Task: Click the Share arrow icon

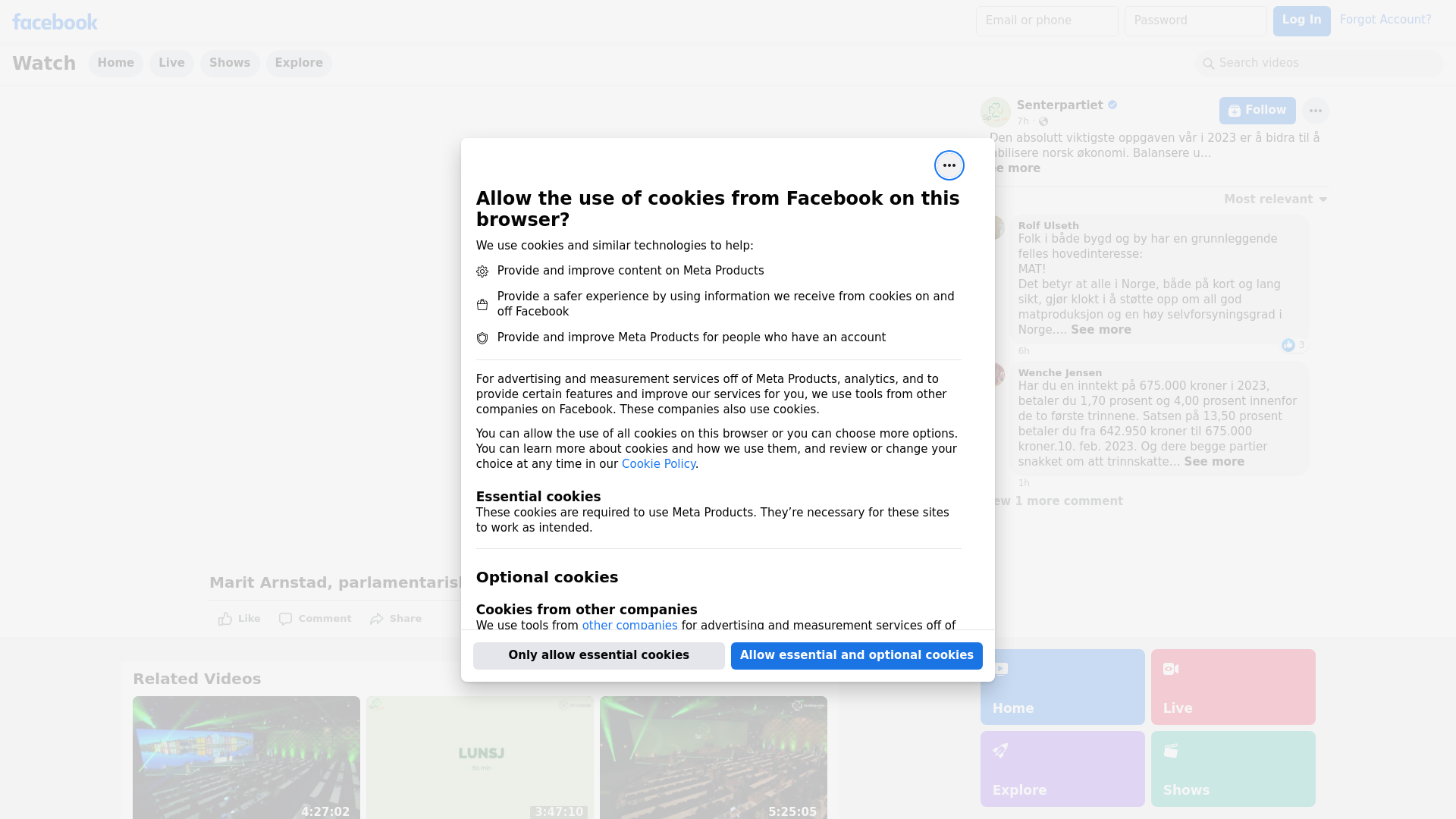Action: pyautogui.click(x=377, y=619)
